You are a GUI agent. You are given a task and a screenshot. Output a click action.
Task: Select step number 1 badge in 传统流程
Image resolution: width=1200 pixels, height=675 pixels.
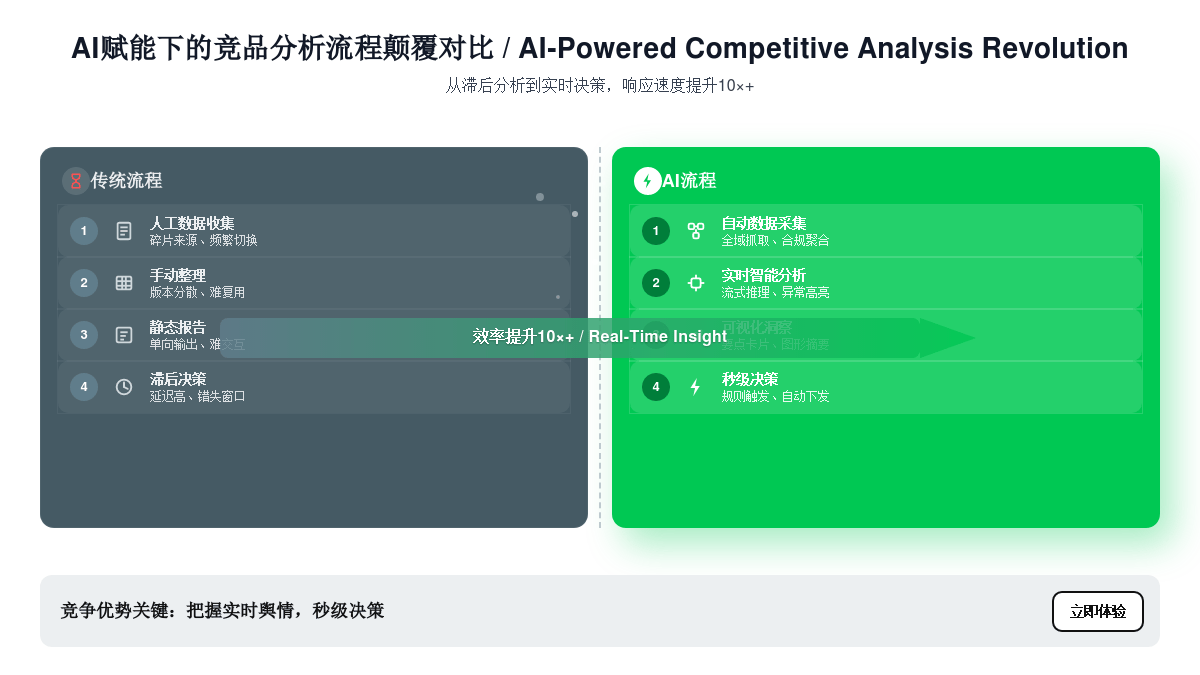click(x=84, y=231)
